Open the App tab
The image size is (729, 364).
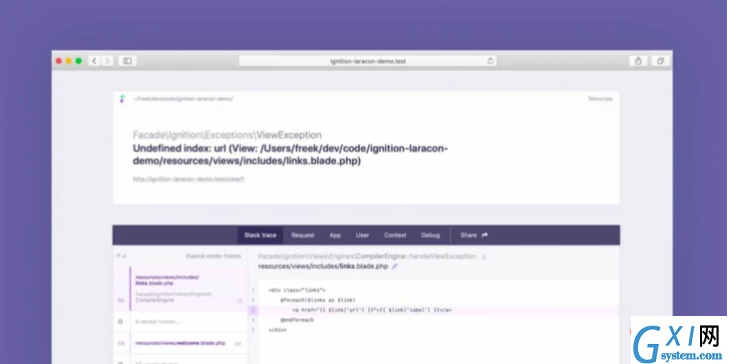point(335,235)
